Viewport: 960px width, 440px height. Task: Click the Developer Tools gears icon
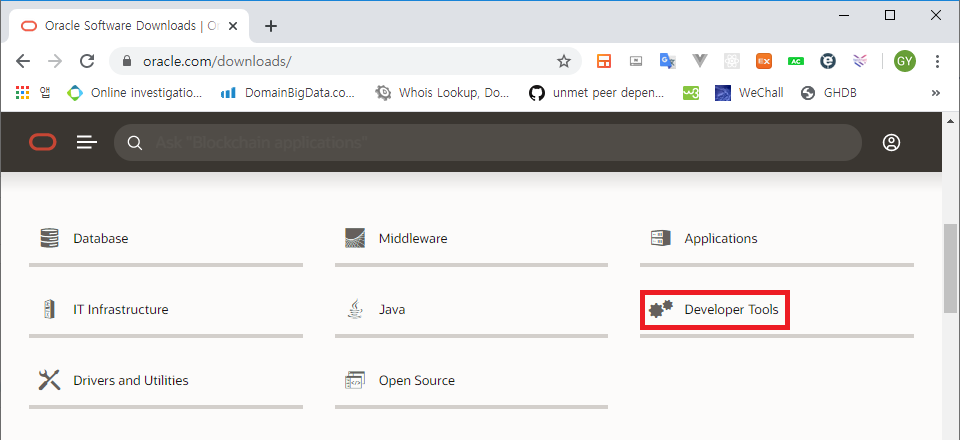pyautogui.click(x=661, y=309)
